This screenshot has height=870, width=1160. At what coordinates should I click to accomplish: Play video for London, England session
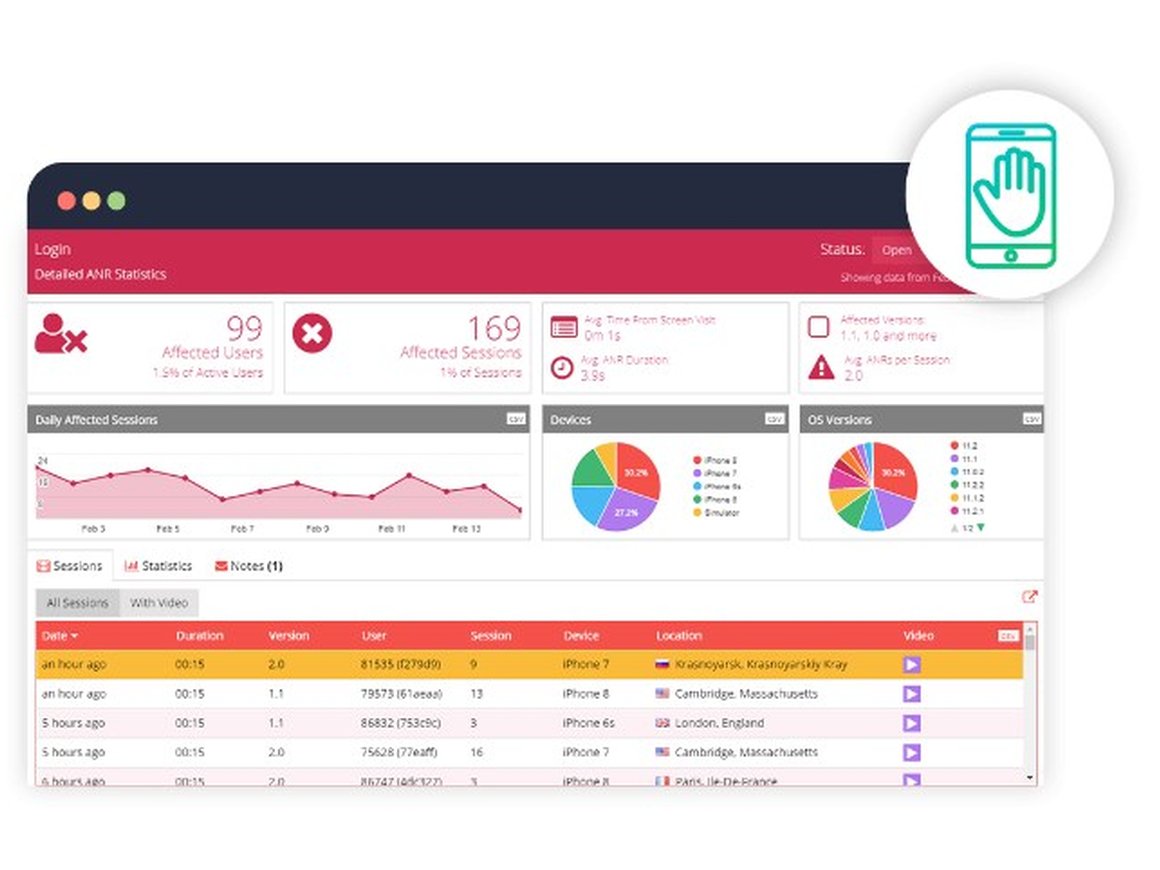[911, 723]
